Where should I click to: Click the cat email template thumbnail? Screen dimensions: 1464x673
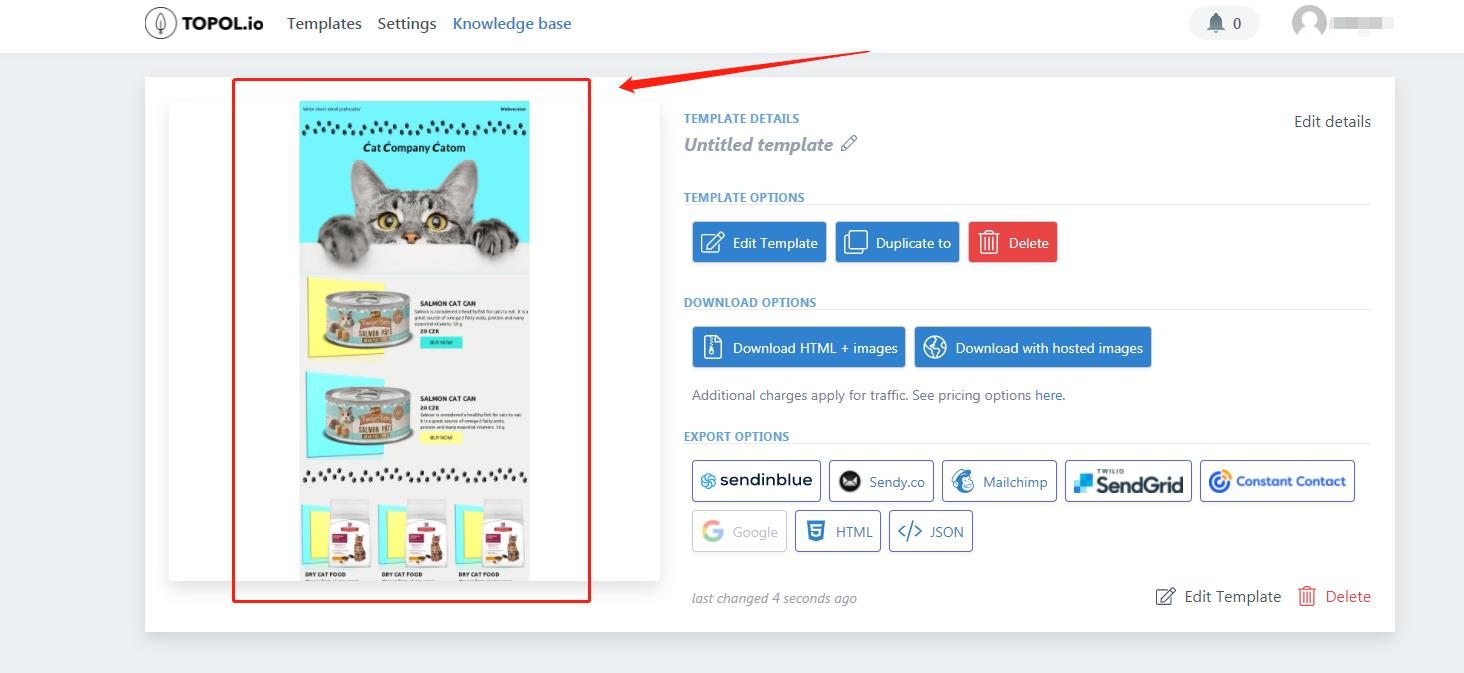point(414,340)
